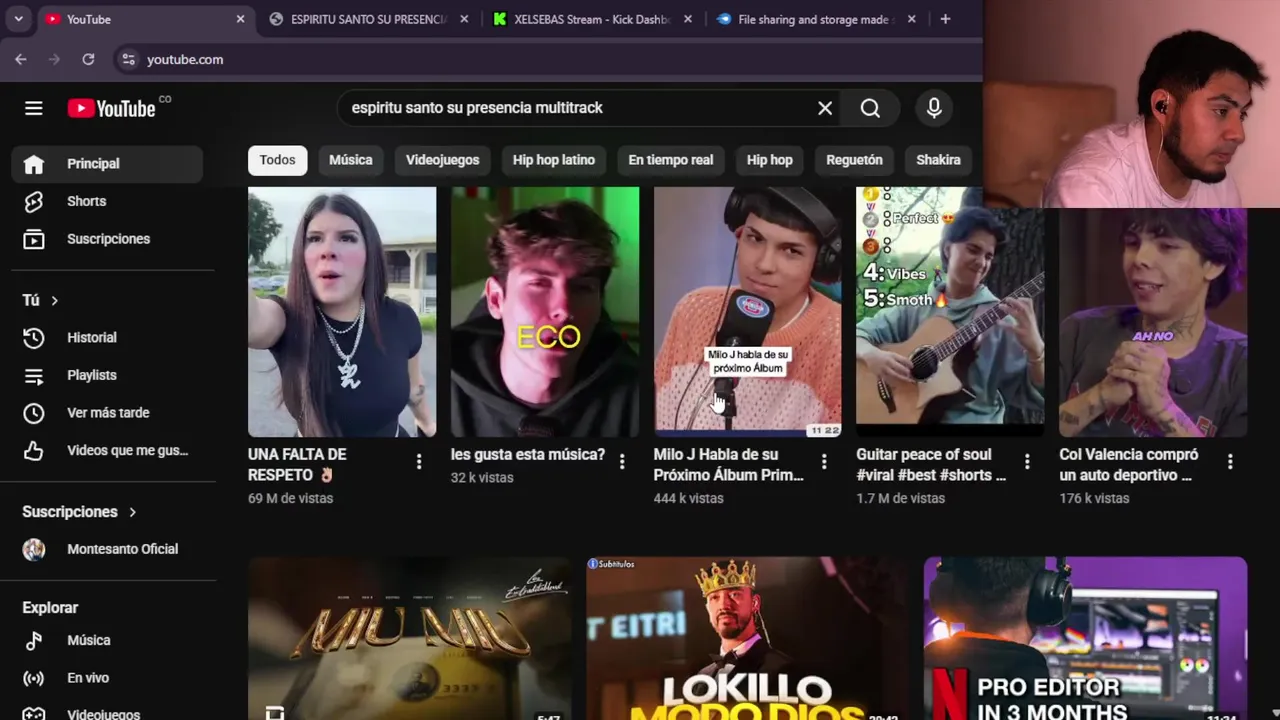Open the guitar playing short thumbnail
This screenshot has width=1280, height=720.
click(950, 312)
